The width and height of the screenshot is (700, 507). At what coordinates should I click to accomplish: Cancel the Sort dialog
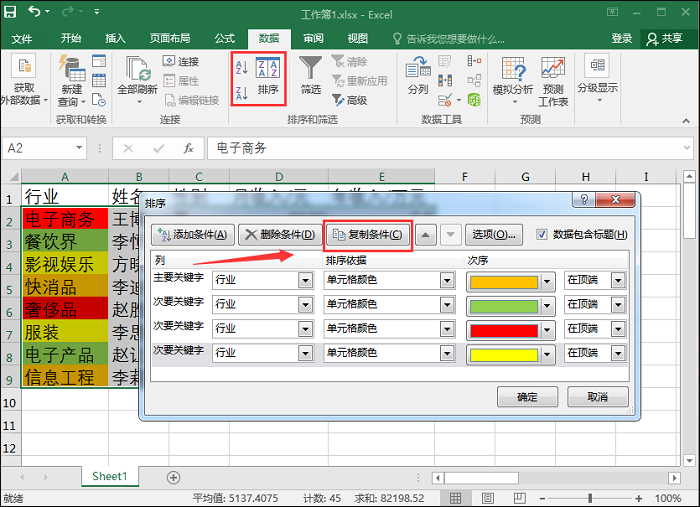597,397
